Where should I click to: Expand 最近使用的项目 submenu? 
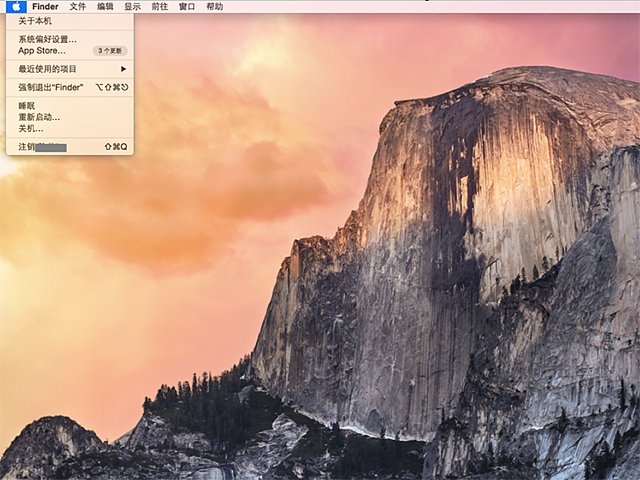tap(70, 69)
